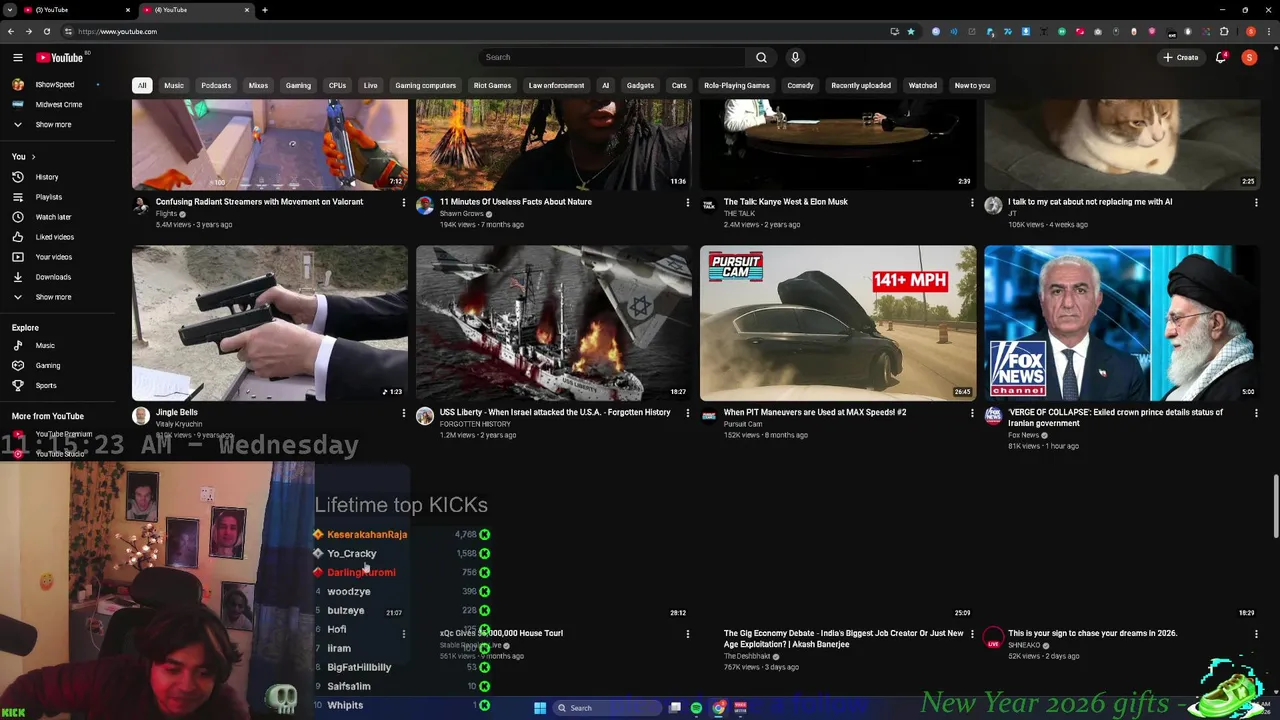This screenshot has height=720, width=1280.
Task: Open a new browser tab
Action: [x=264, y=10]
